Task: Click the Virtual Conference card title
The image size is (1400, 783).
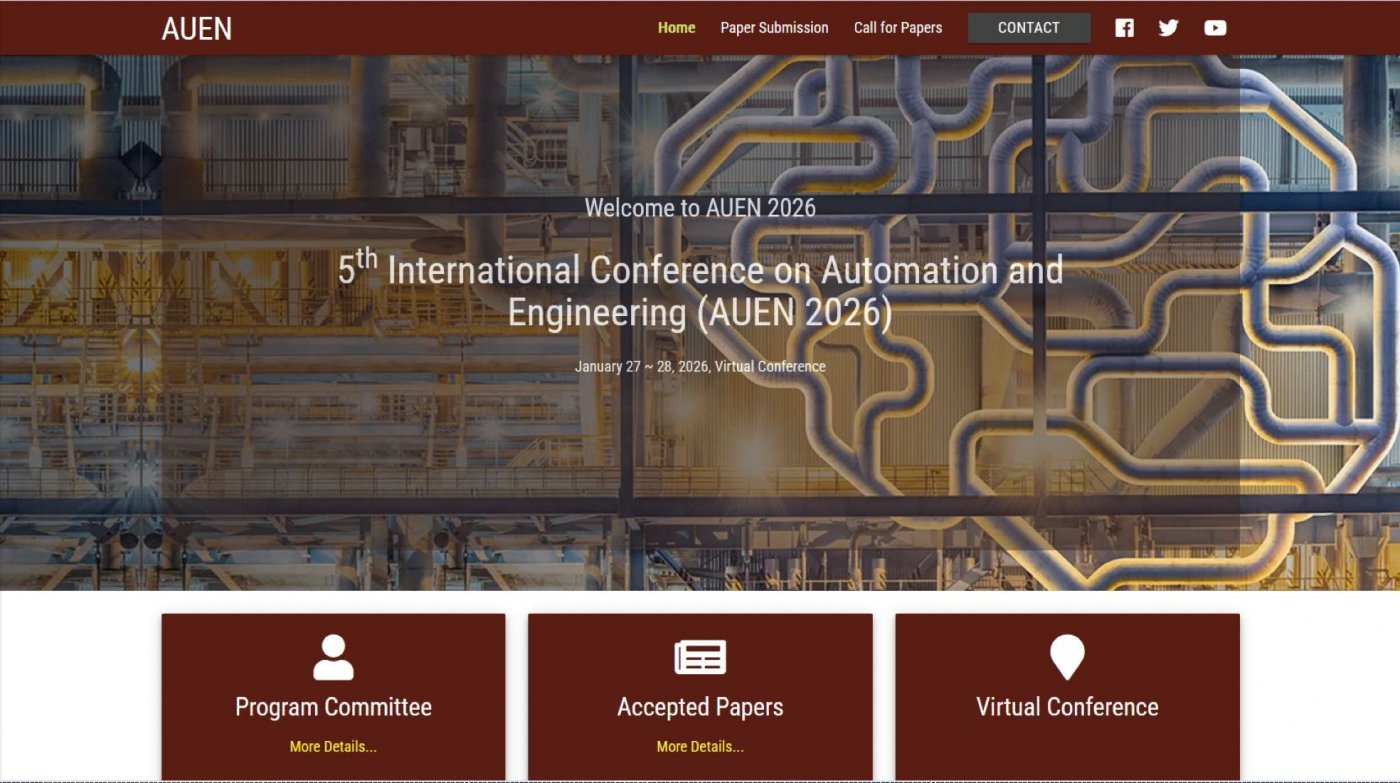Action: [1068, 707]
